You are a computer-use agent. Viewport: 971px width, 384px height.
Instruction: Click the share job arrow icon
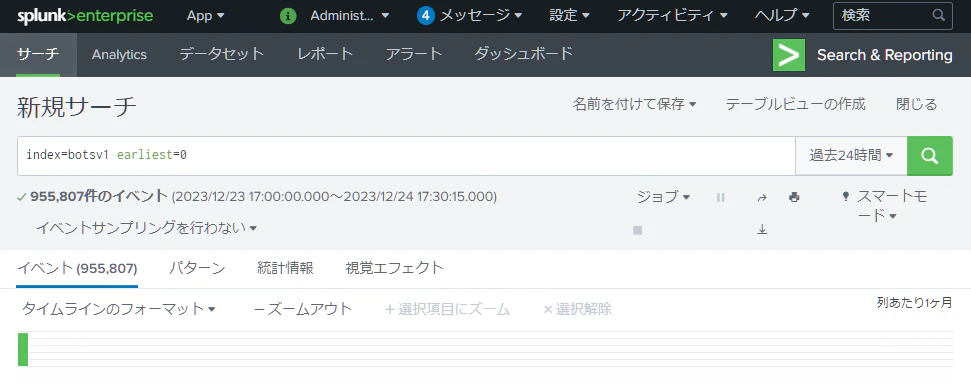[x=762, y=198]
